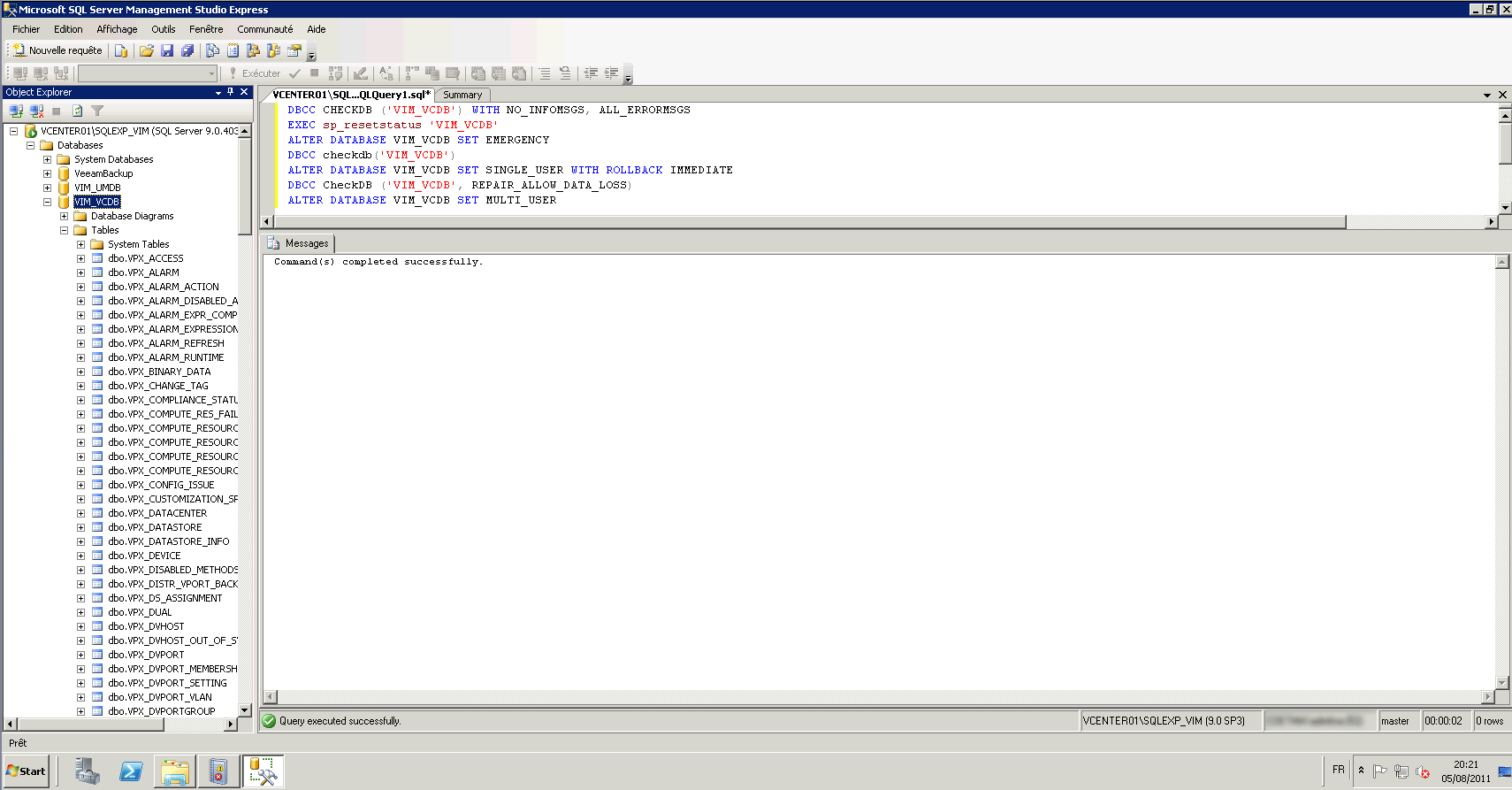Save the query with the floppy disk icon
Viewport: 1512px width, 790px height.
point(167,50)
